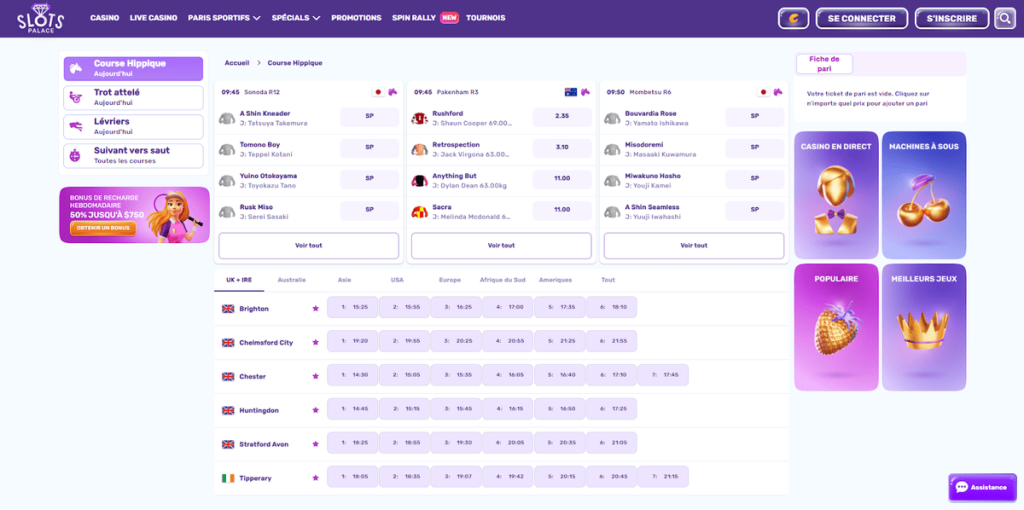
Task: Open Chester race 7 at 17:45
Action: (x=664, y=375)
